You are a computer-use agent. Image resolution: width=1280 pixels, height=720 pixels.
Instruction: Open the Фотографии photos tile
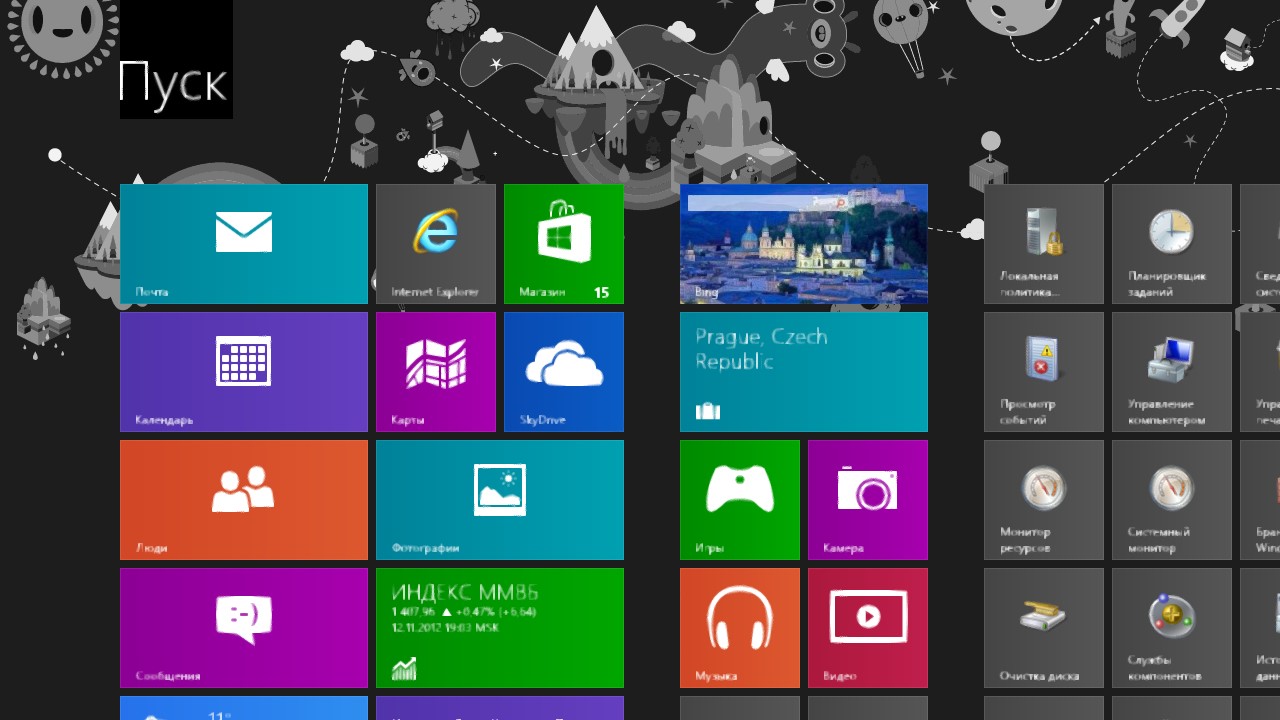pos(500,500)
